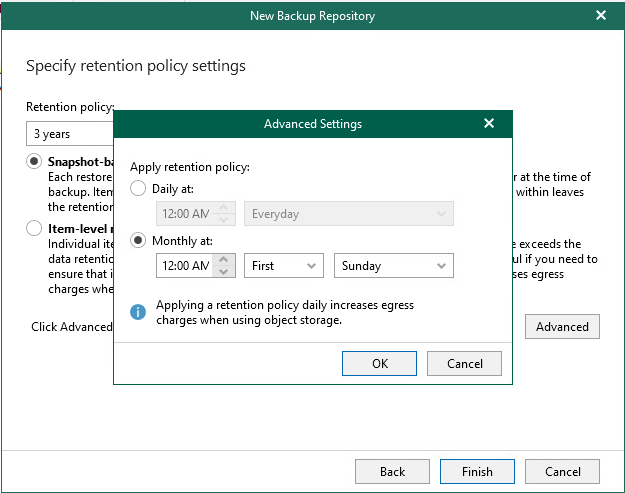Screen dimensions: 625x493
Task: Click the Specify retention policy settings heading
Action: [136, 66]
